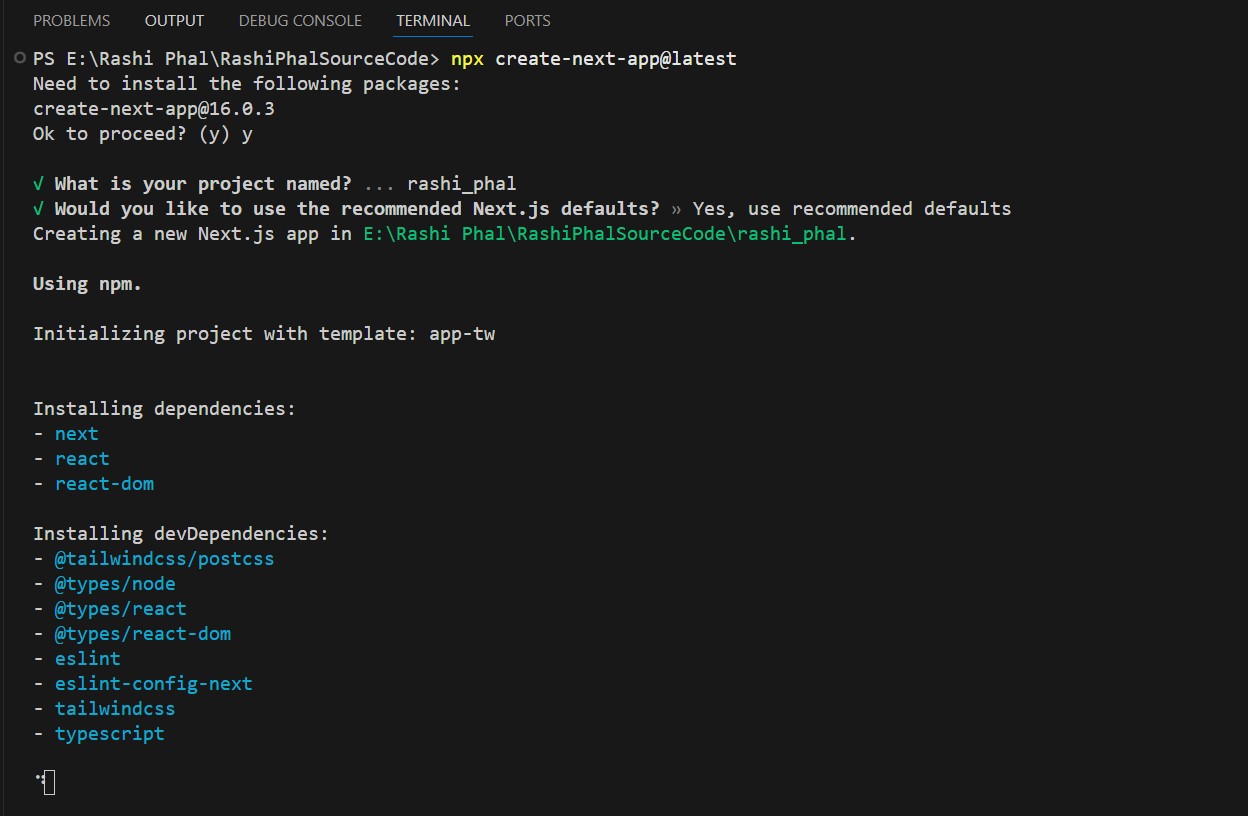Switch to the PROBLEMS tab
Image resolution: width=1248 pixels, height=816 pixels.
(72, 20)
